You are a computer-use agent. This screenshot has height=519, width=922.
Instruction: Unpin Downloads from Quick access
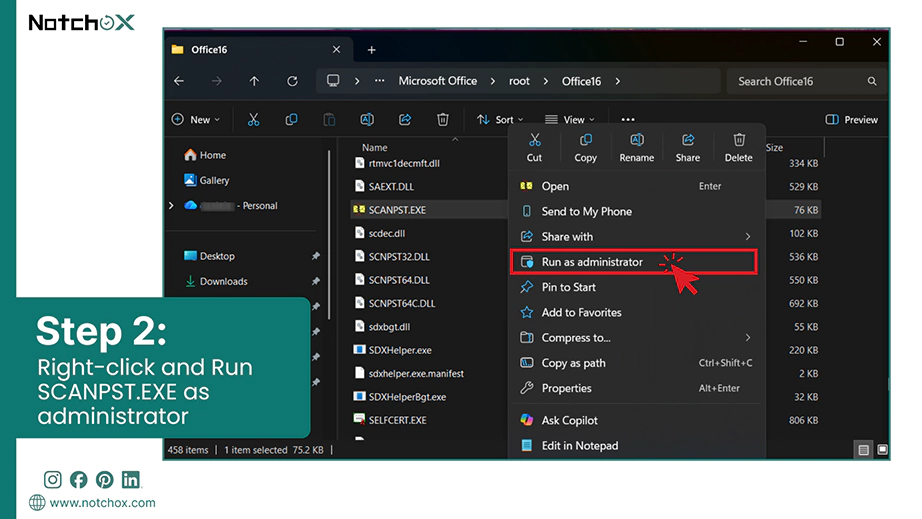coord(316,281)
